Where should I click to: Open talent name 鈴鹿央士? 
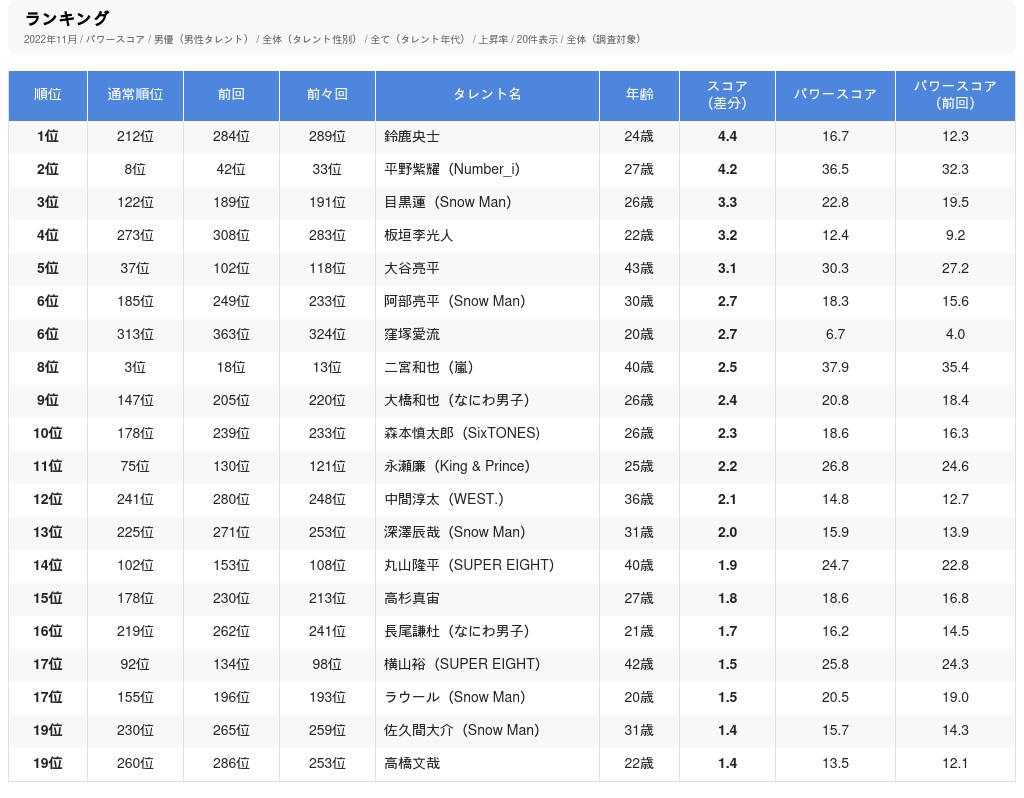click(412, 137)
